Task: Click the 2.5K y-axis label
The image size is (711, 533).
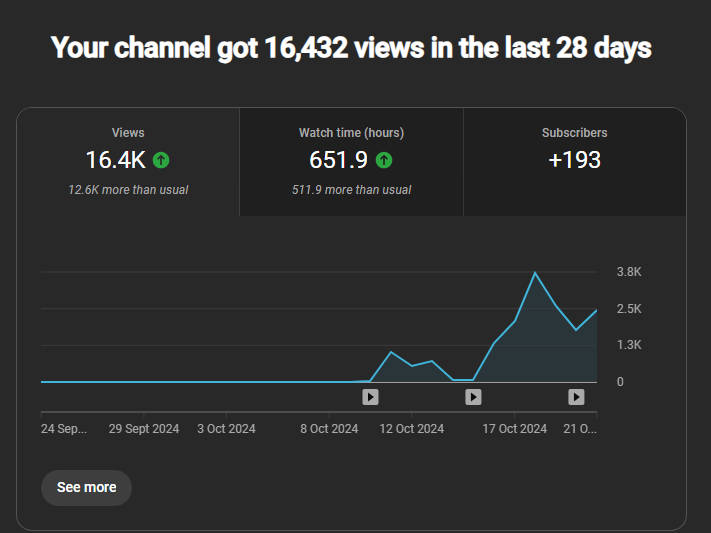Action: coord(629,309)
